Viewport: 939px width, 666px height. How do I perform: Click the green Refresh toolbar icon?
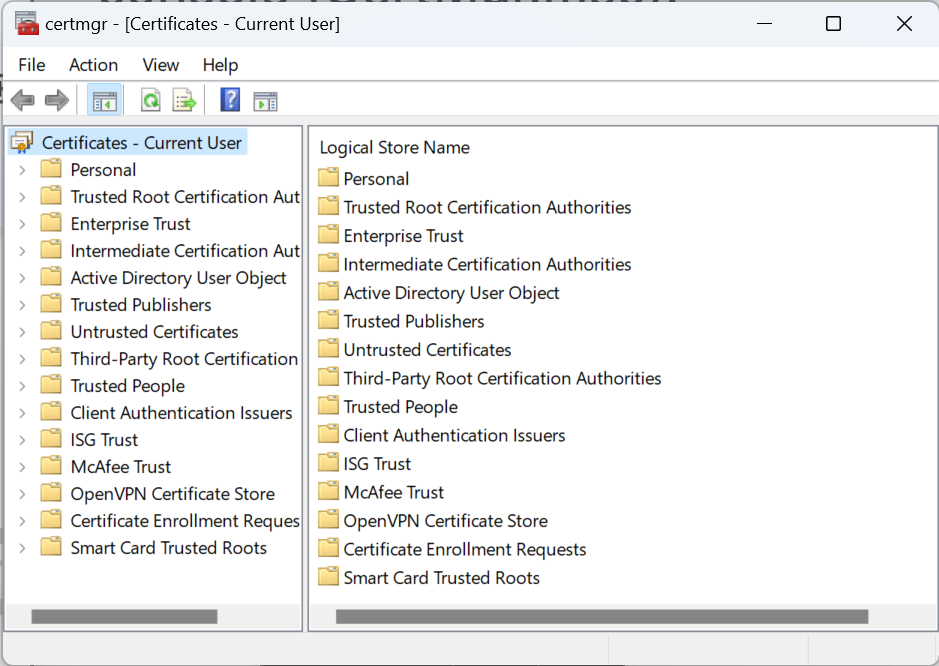(x=150, y=100)
